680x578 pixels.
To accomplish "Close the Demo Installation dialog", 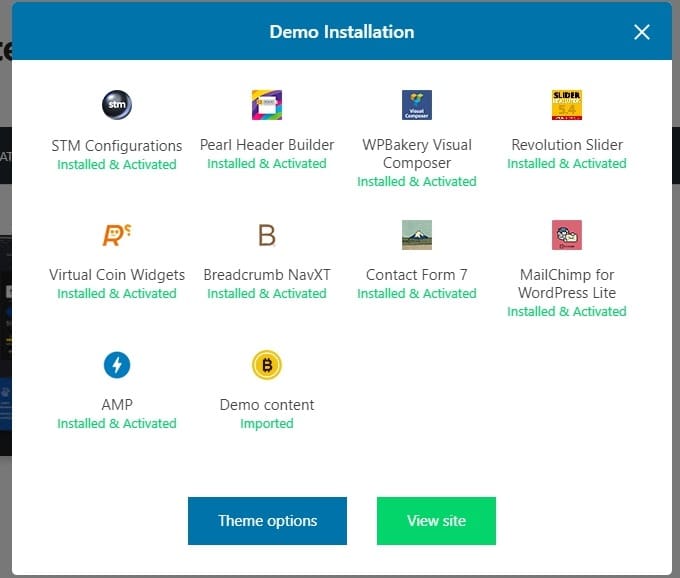I will point(641,32).
